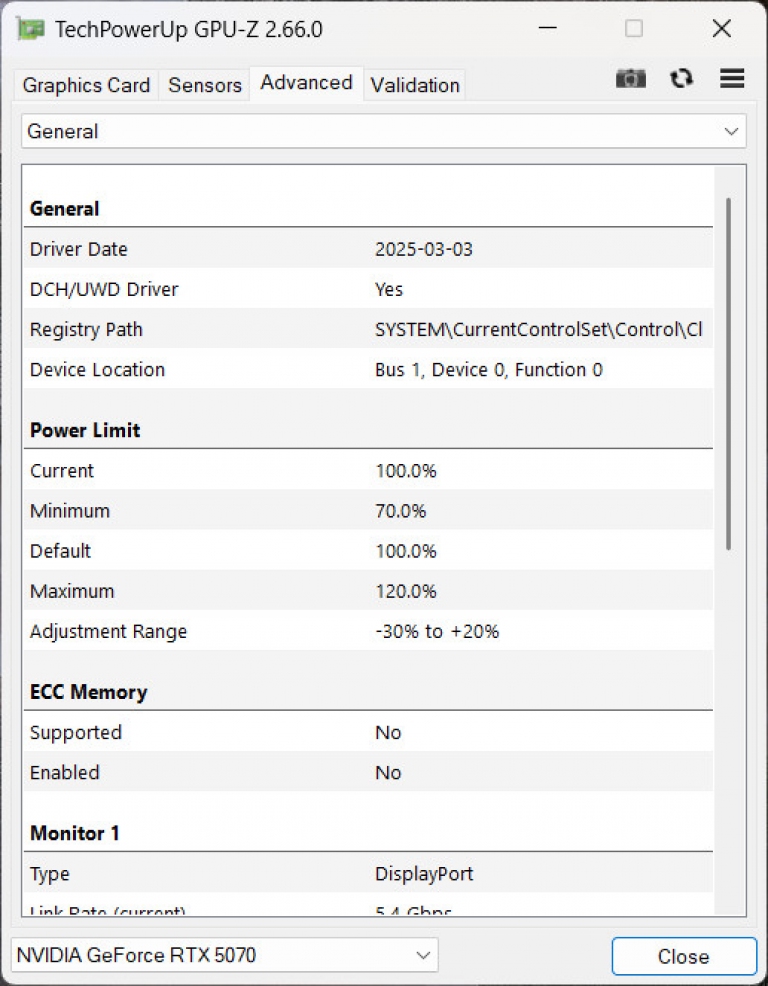Click the ECC Enabled row label
Image resolution: width=768 pixels, height=986 pixels.
pyautogui.click(x=65, y=773)
